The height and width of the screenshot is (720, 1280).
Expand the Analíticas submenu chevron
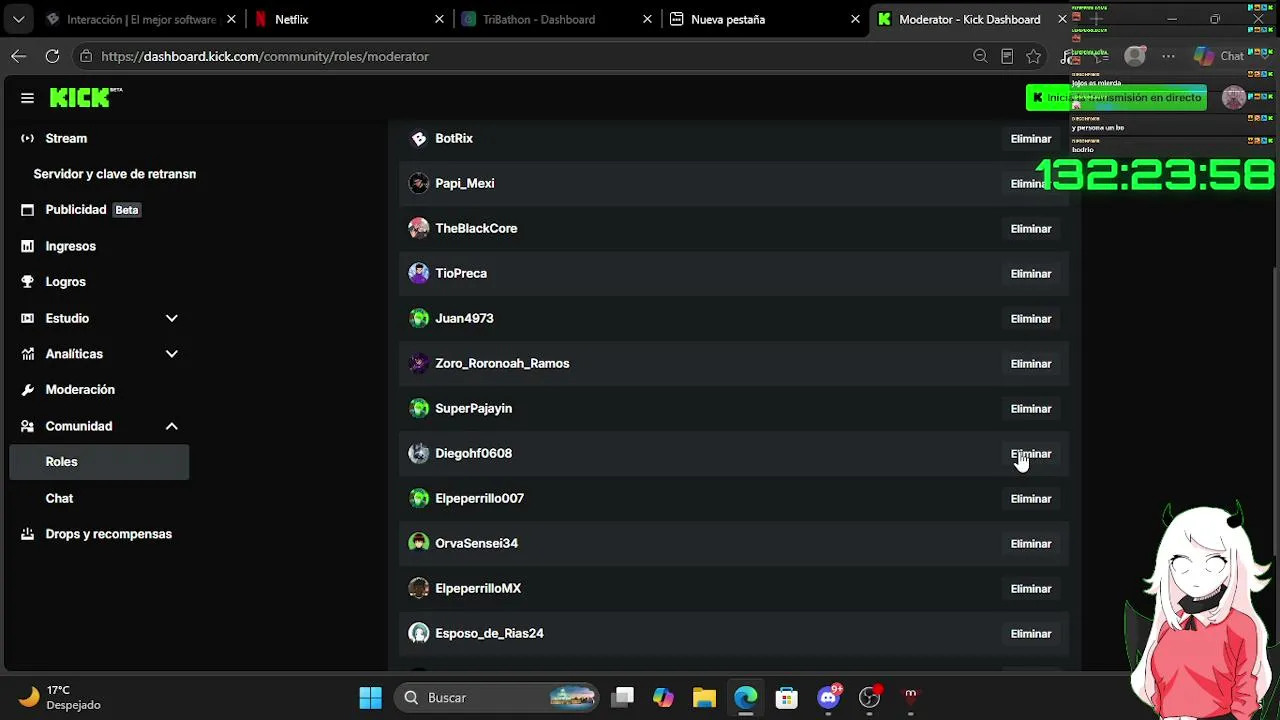click(x=171, y=354)
